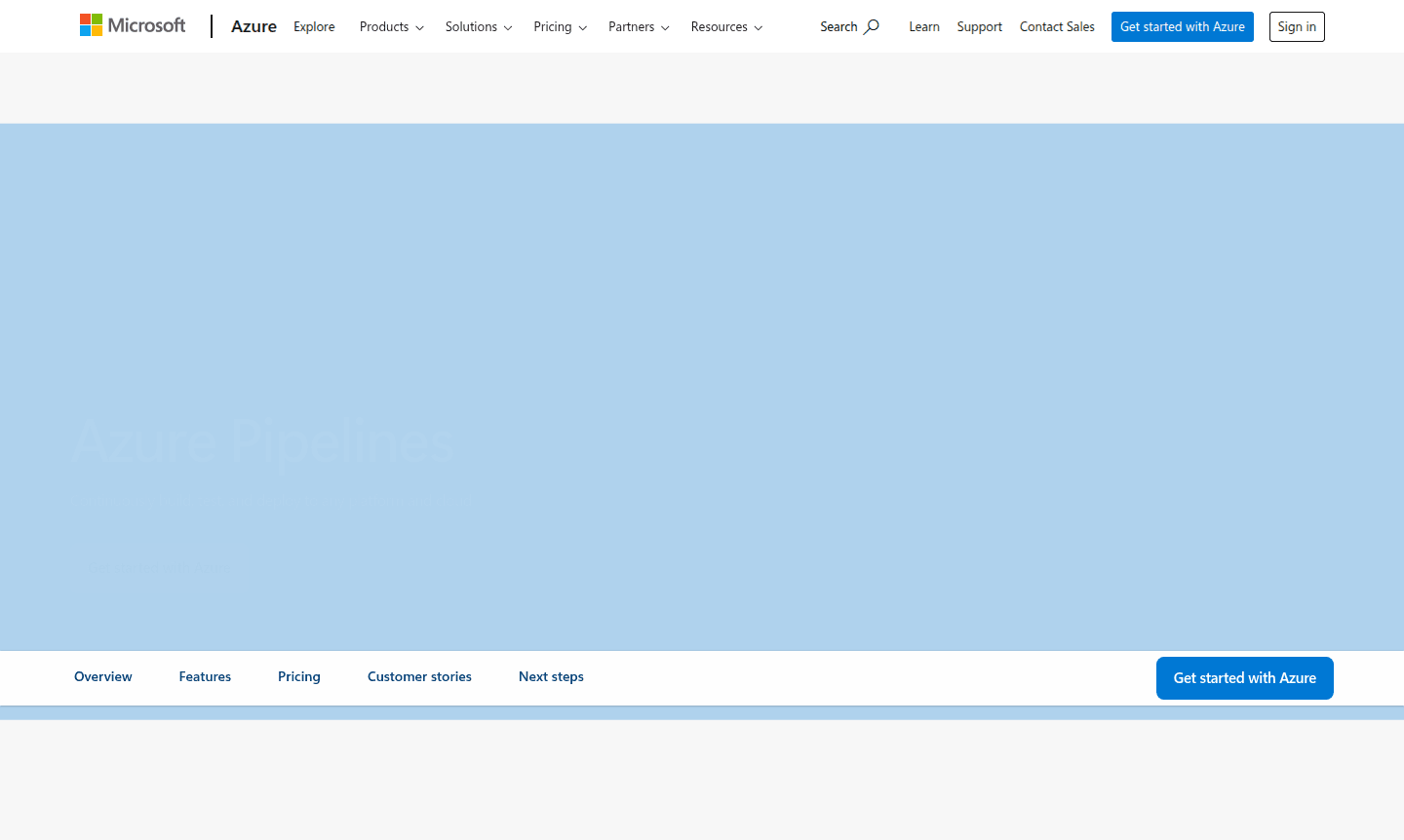Click Get started with Azure top button
The image size is (1404, 840).
(1182, 26)
